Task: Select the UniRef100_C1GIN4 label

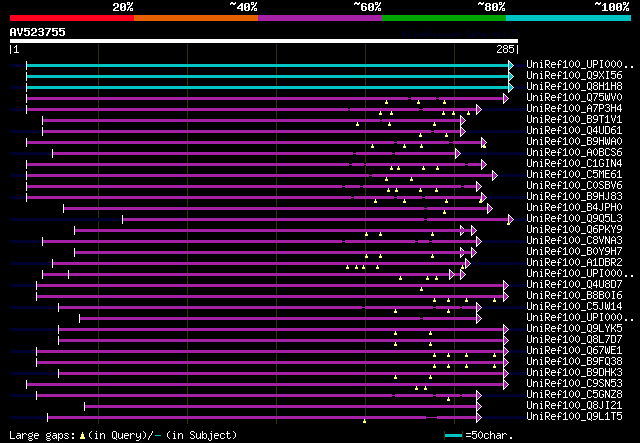Action: click(x=574, y=164)
